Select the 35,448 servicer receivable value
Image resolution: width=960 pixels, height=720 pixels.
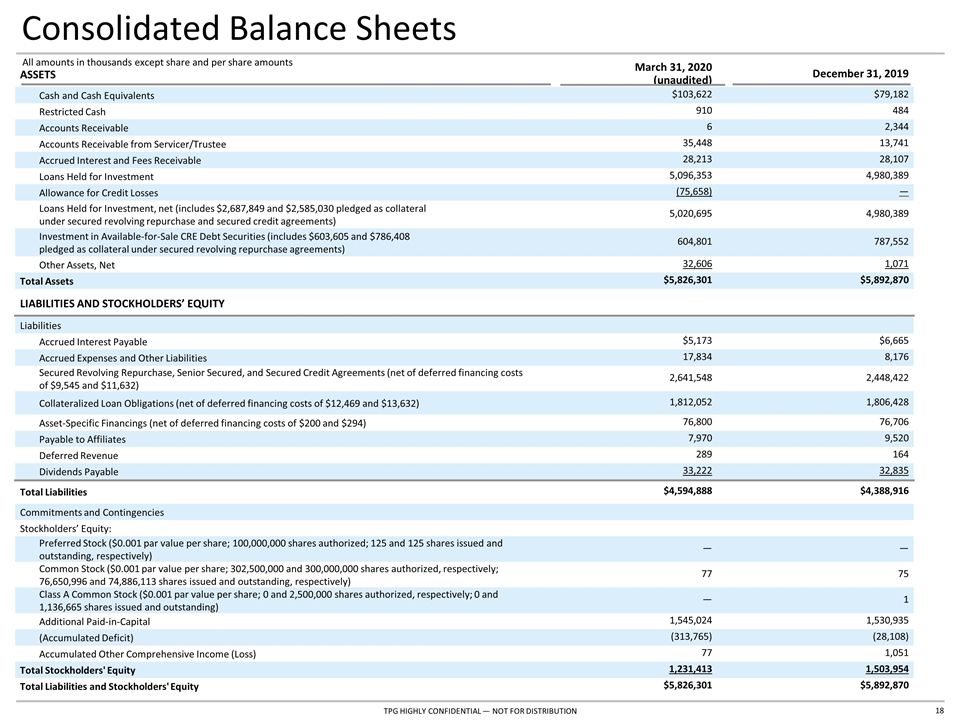(x=697, y=143)
